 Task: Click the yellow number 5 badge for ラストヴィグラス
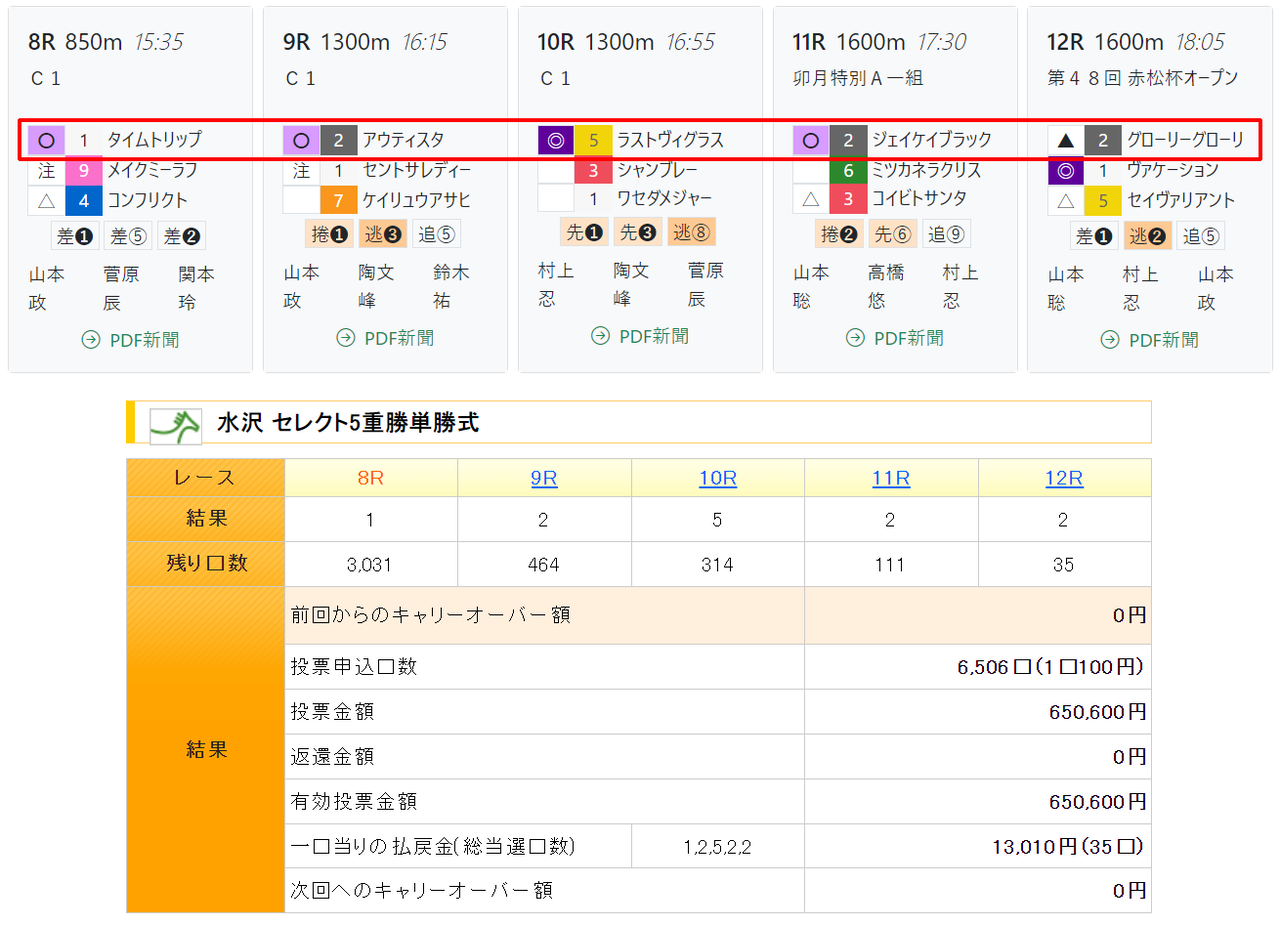[x=594, y=140]
